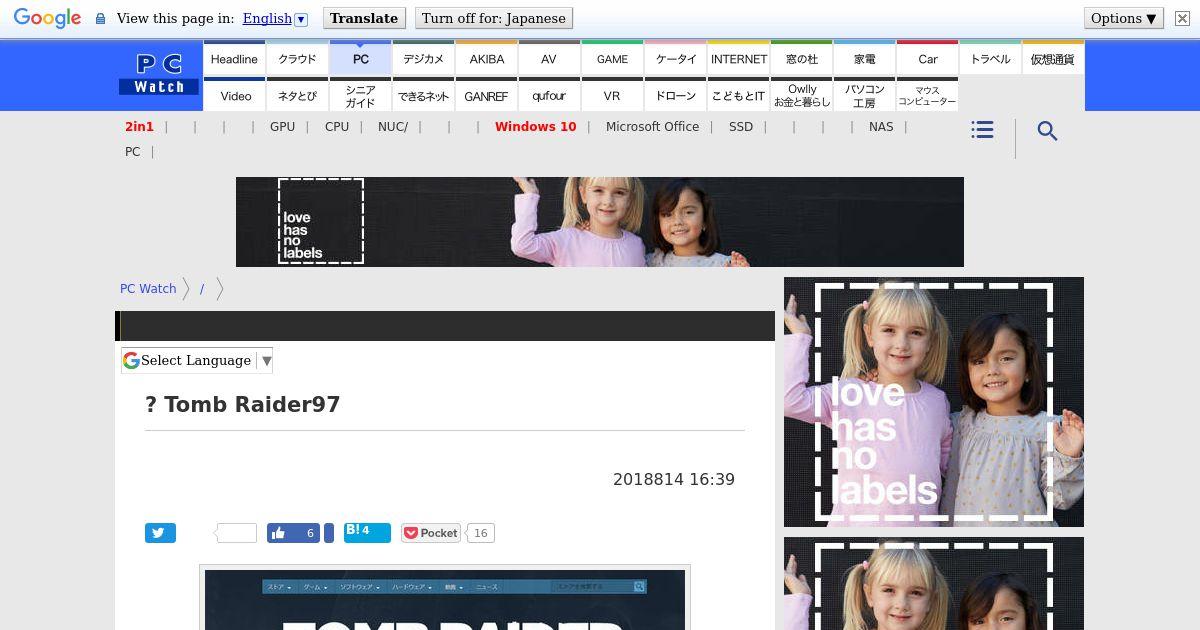
Task: Click the NAS topic link
Action: coord(881,126)
